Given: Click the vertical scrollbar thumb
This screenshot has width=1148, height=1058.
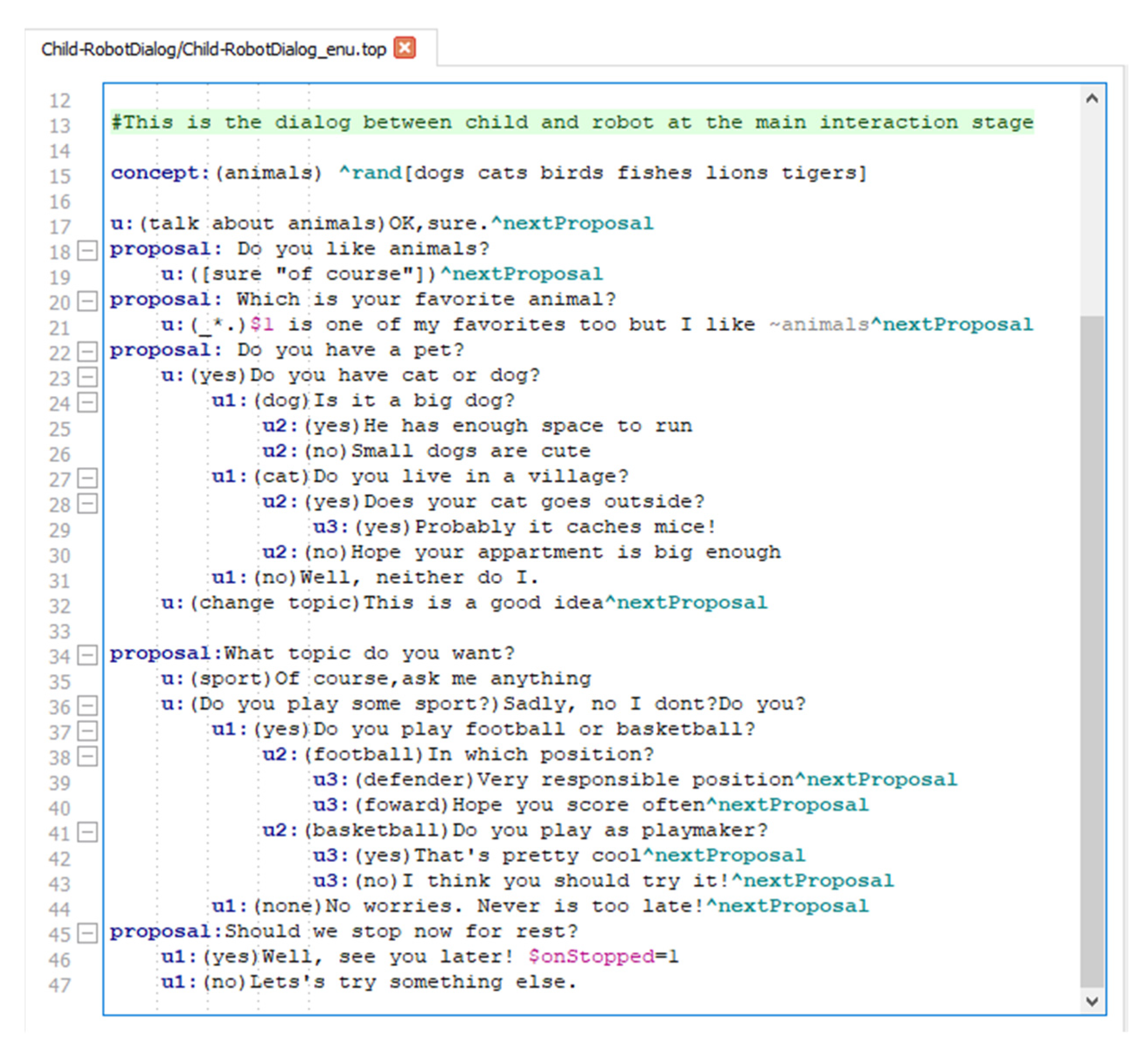Looking at the screenshot, I should coord(1092,651).
